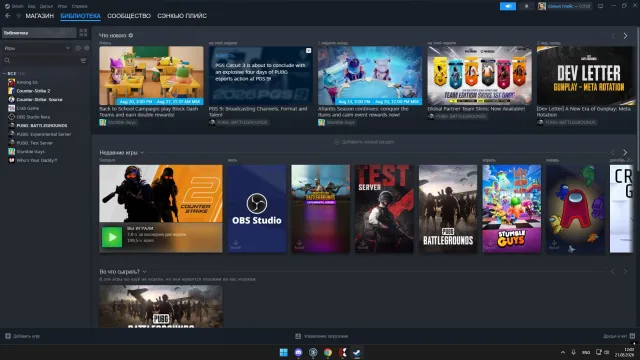Select PUBG: Test Server in list
The image size is (640, 360).
[35, 143]
